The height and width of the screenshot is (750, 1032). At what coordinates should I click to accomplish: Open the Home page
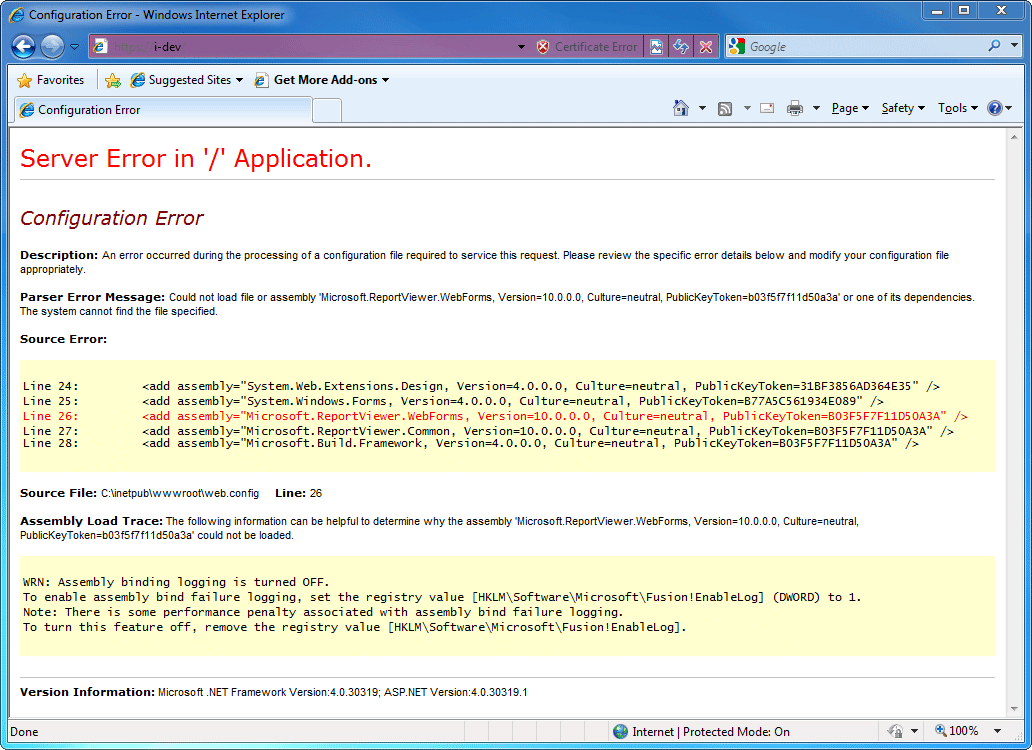pos(679,108)
